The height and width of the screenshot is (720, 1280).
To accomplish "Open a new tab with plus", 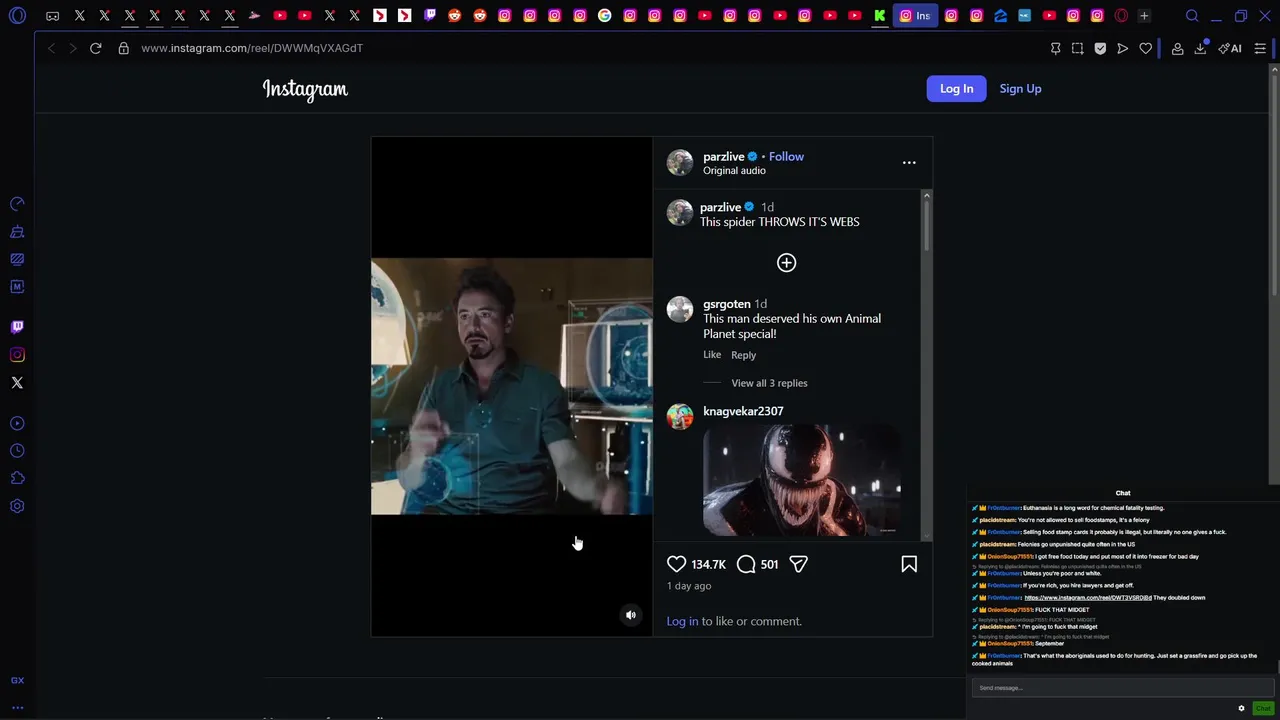I will click(x=1144, y=16).
